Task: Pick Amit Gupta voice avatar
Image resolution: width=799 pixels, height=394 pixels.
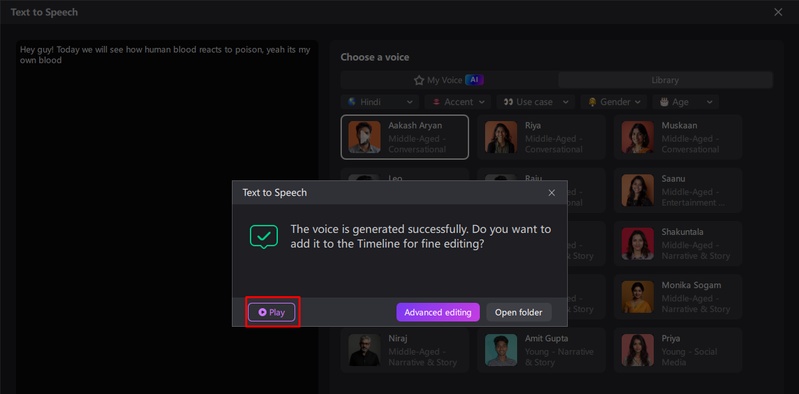Action: point(501,350)
